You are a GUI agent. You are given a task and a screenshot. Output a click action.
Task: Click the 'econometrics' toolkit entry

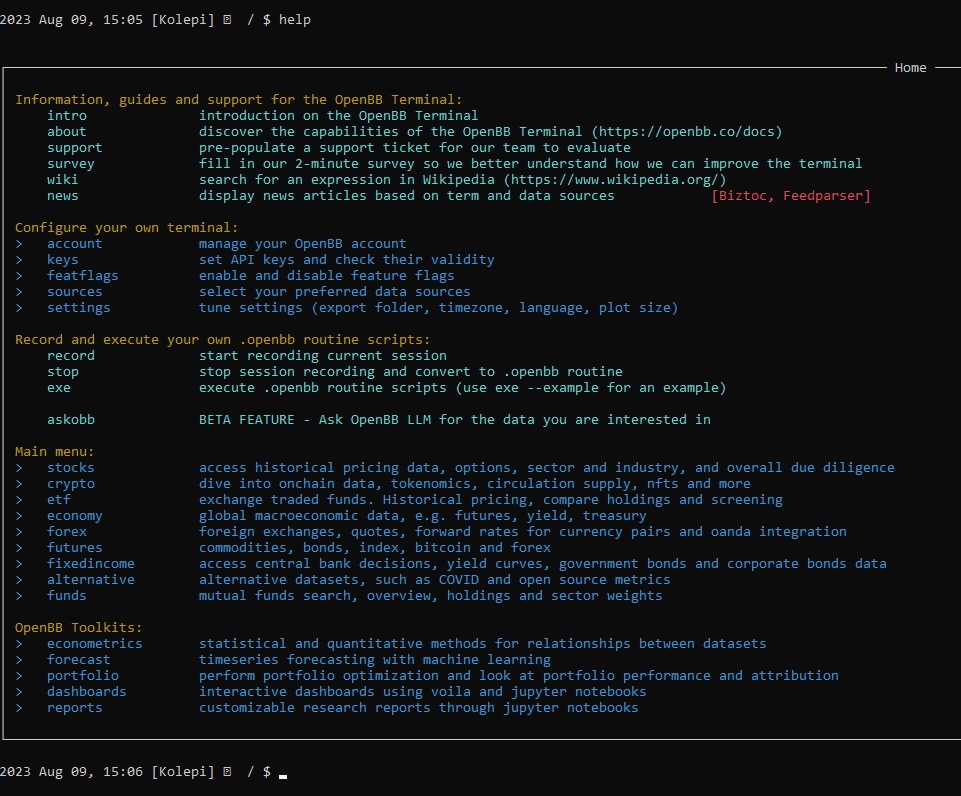94,643
